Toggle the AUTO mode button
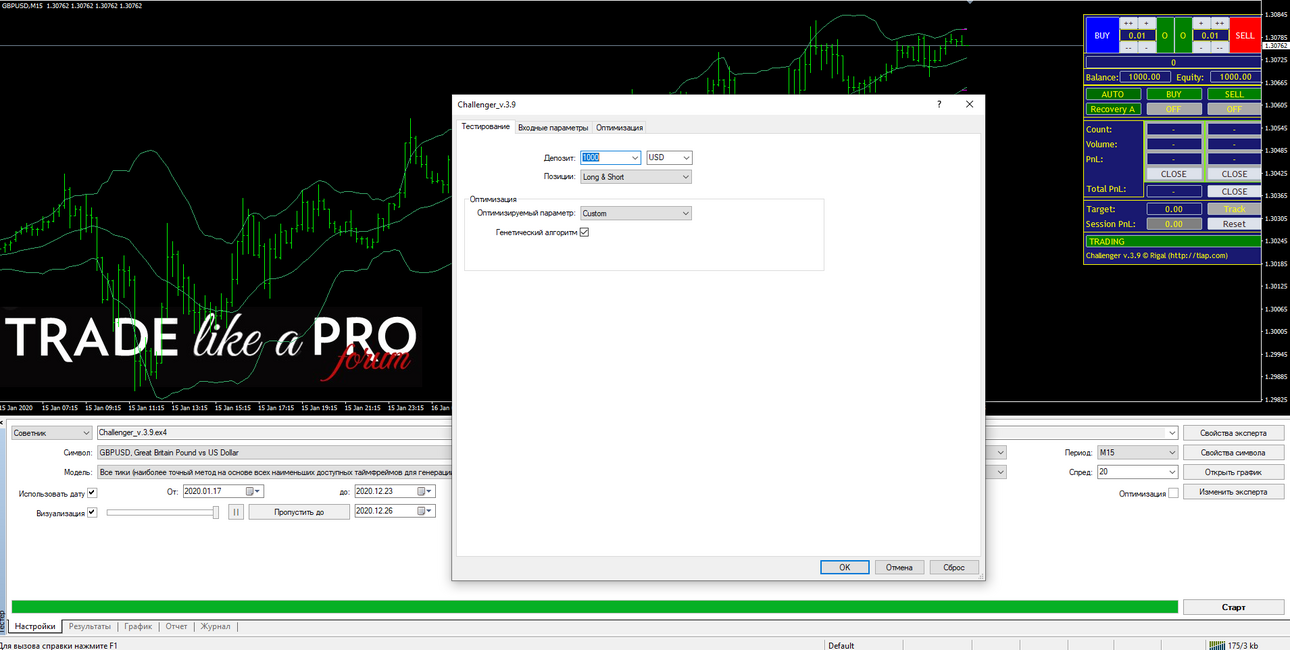 pyautogui.click(x=1113, y=94)
